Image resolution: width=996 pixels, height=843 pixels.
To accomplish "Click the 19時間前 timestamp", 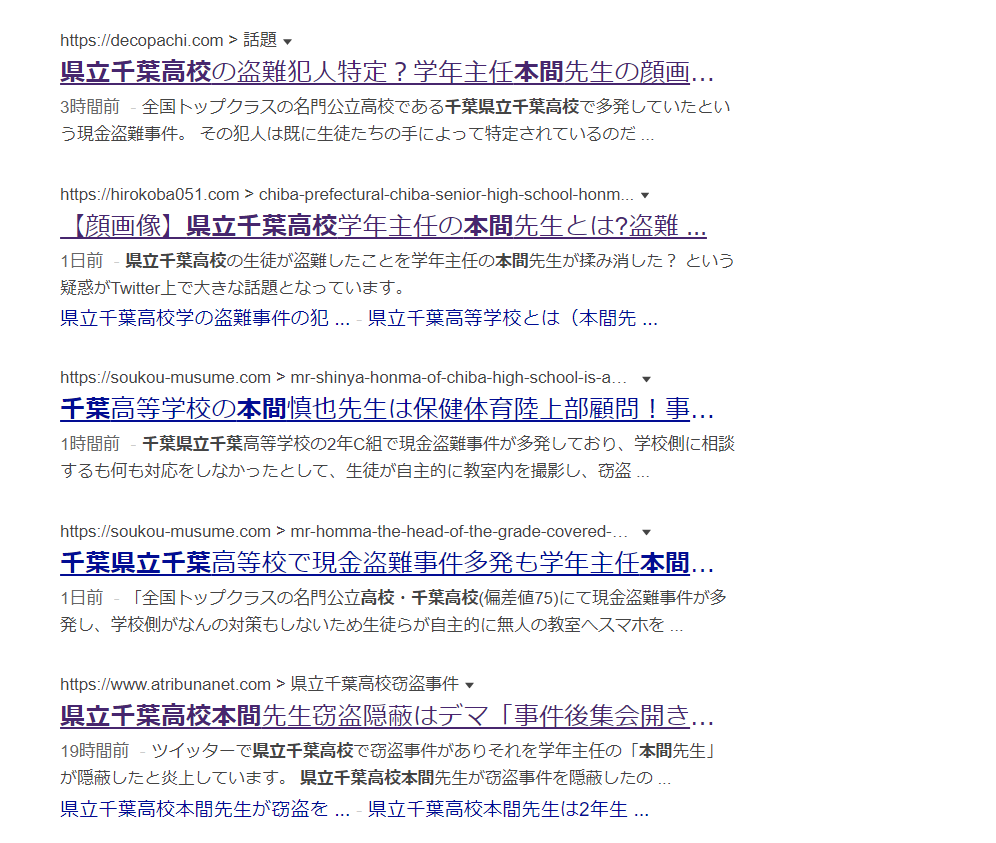I will 95,751.
